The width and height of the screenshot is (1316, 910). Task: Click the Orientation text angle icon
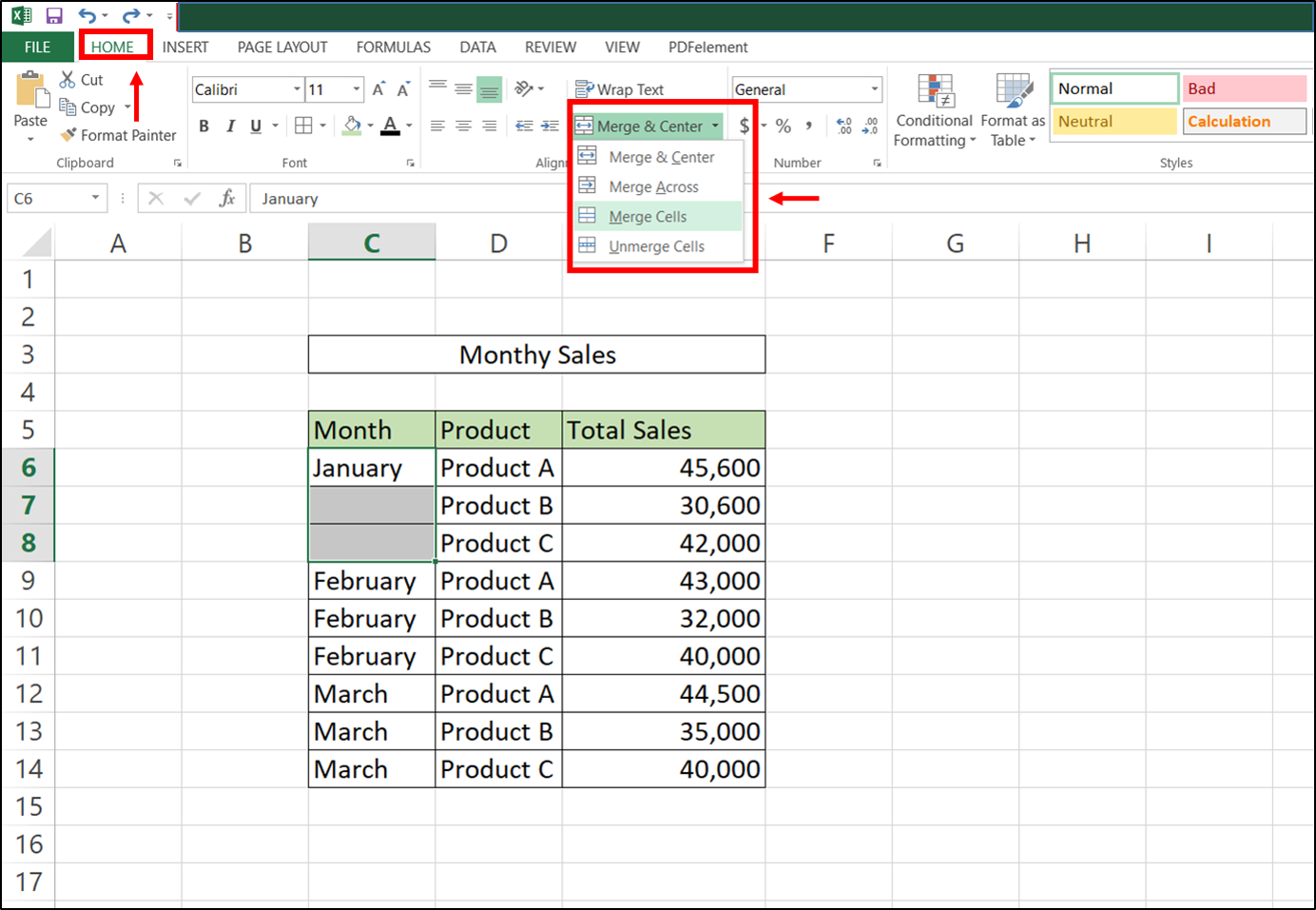point(524,88)
